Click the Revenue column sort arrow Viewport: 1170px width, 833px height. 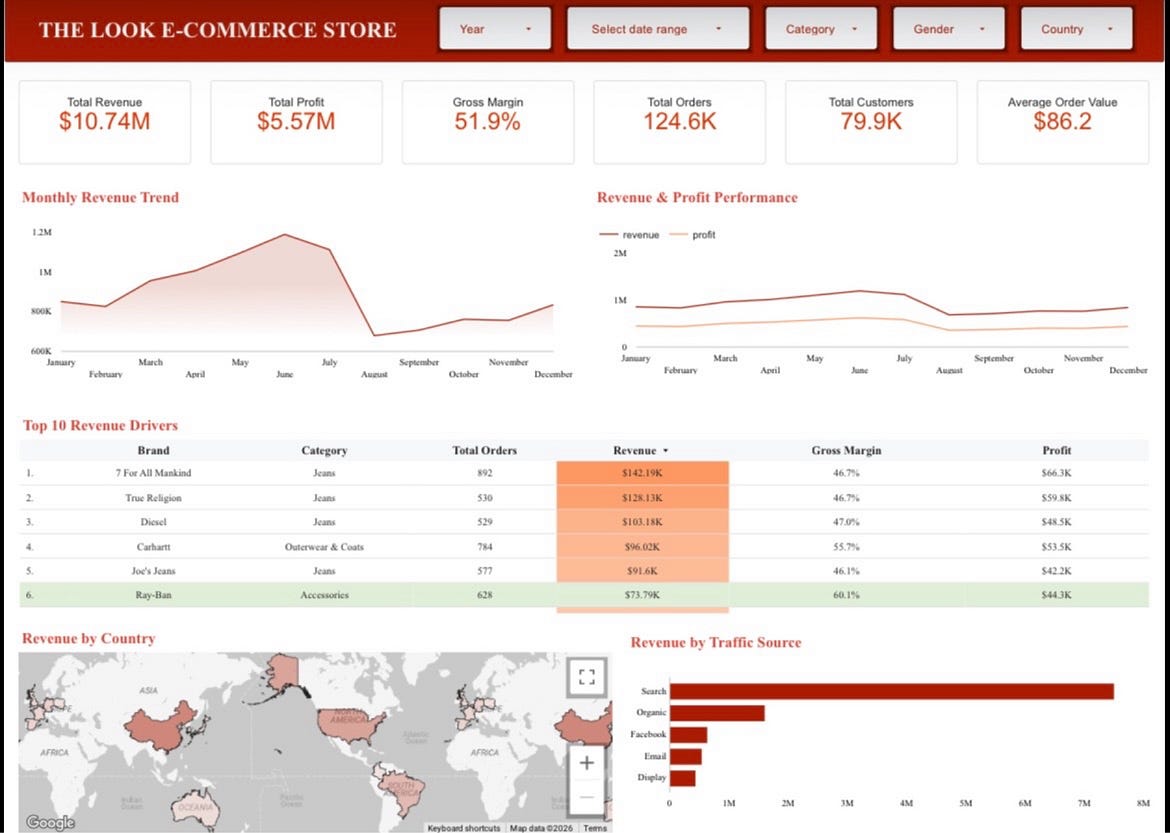[666, 451]
